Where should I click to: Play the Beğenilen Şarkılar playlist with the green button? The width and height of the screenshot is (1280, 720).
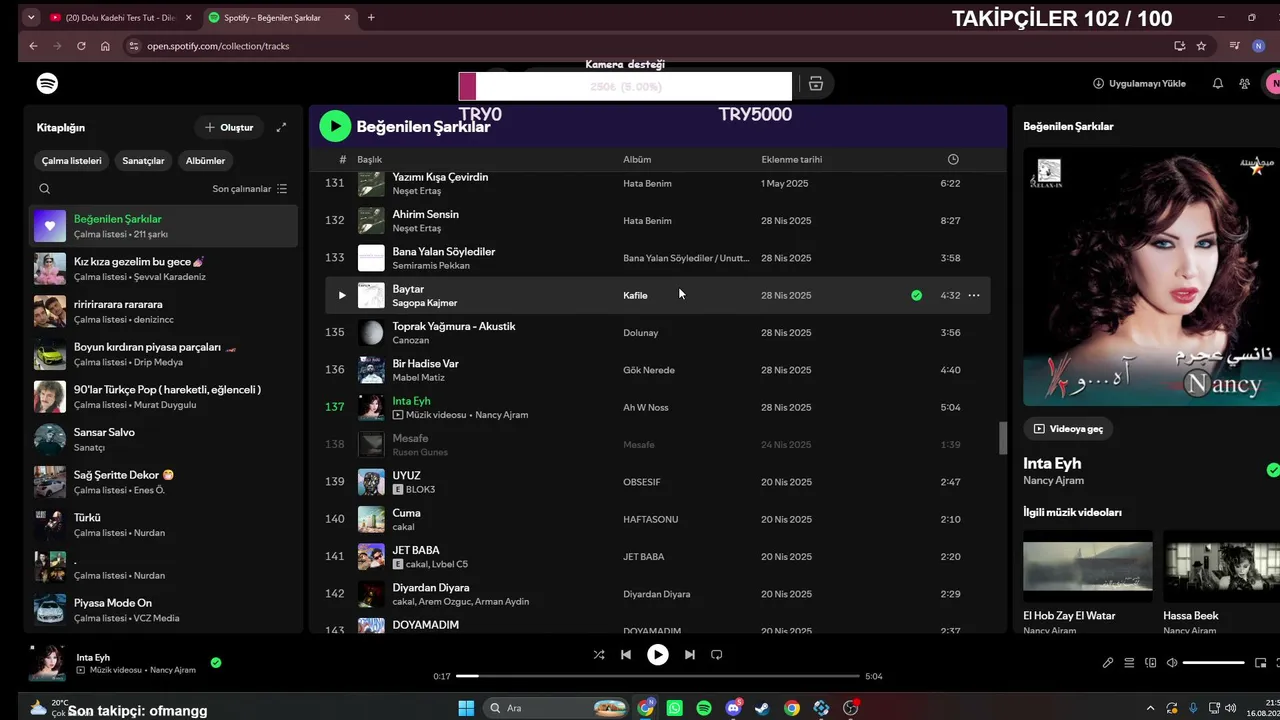tap(335, 125)
